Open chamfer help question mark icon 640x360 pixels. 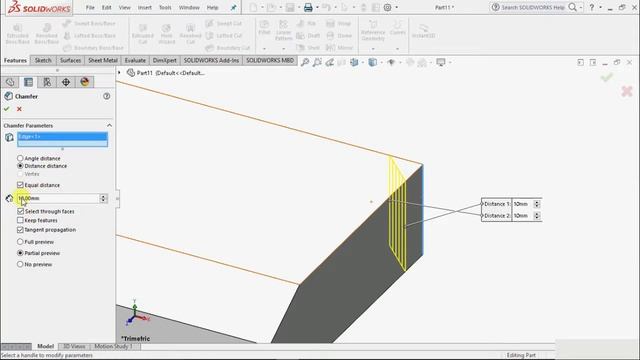tap(107, 96)
